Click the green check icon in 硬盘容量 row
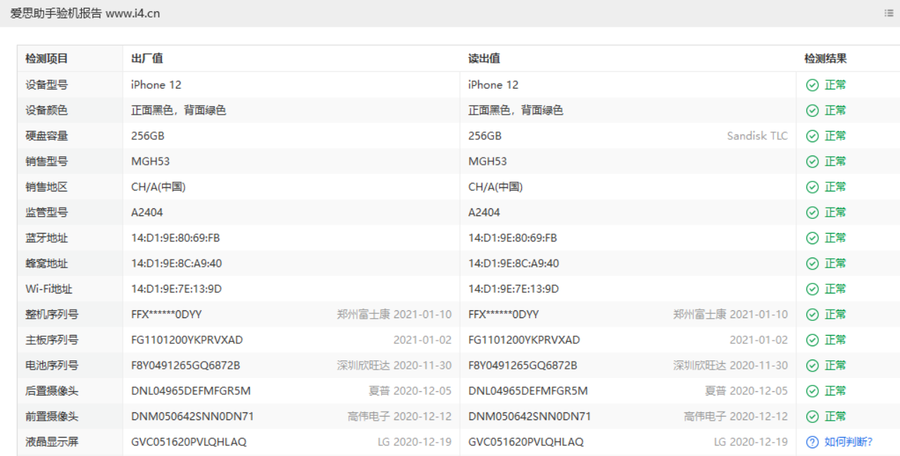Screen dimensions: 900x456 (812, 136)
